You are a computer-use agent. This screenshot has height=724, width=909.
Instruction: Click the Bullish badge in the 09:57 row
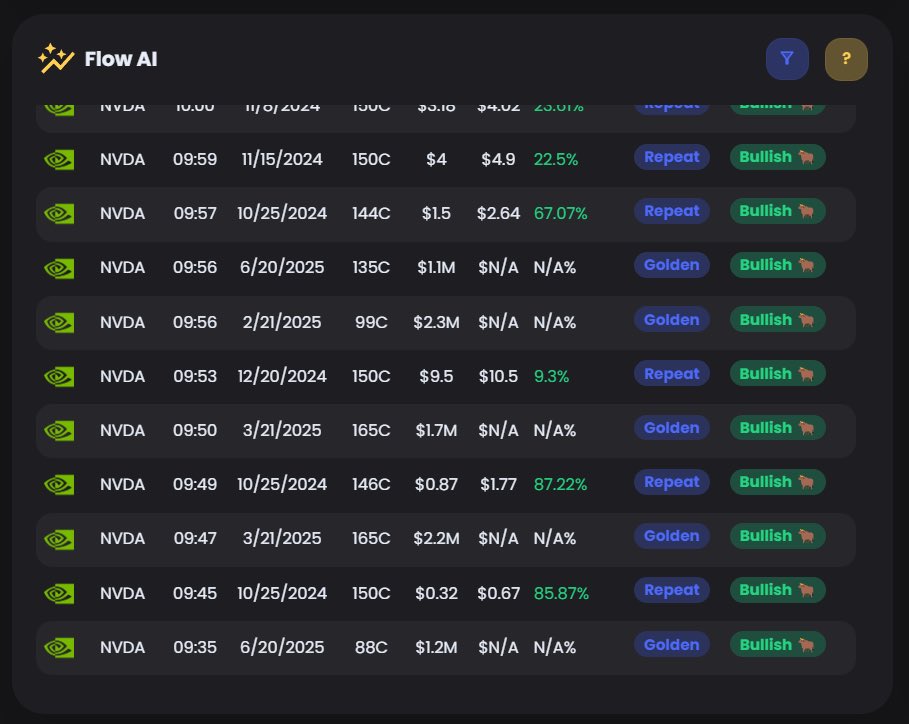tap(777, 211)
